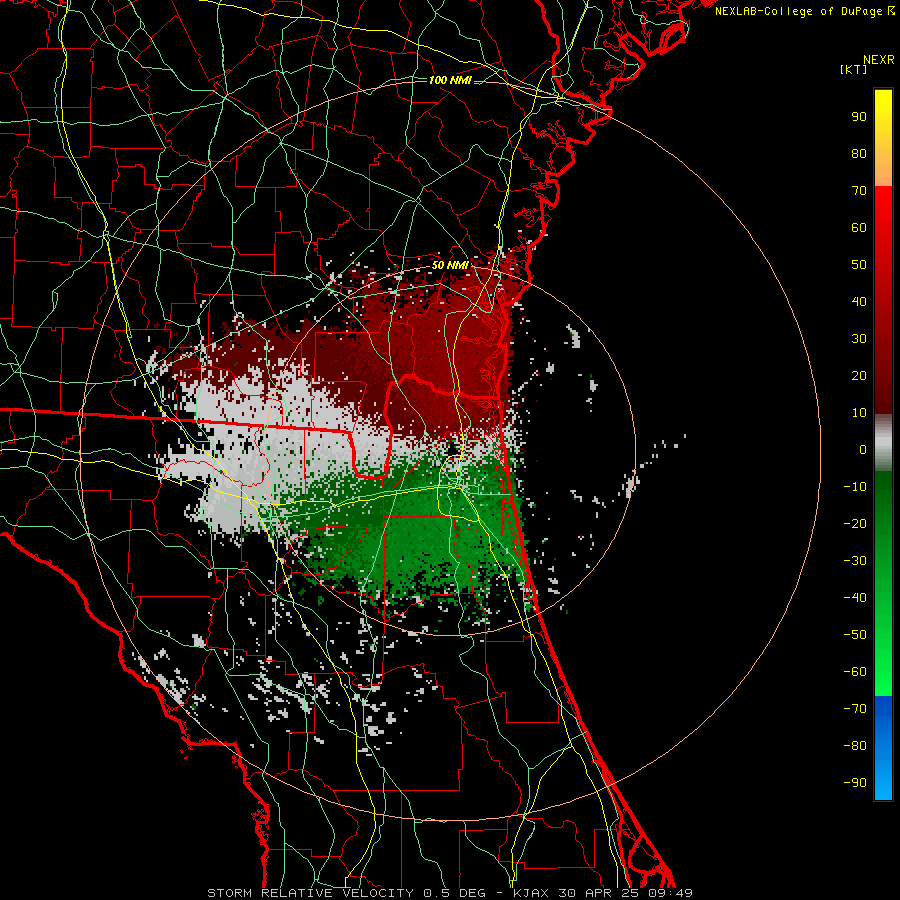Pick the gray zero-velocity segment of the color bar
Viewport: 900px width, 900px height.
pyautogui.click(x=883, y=443)
